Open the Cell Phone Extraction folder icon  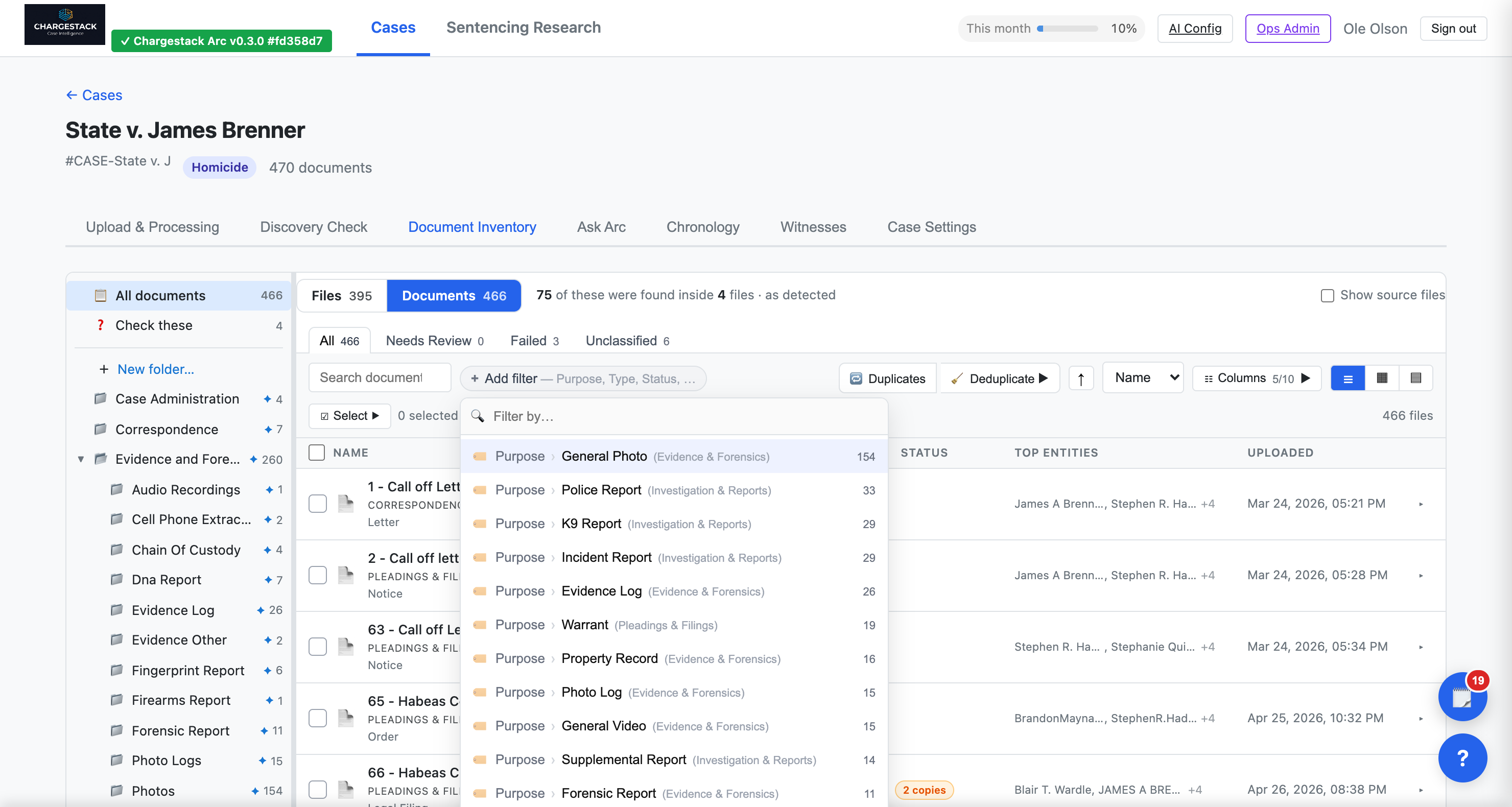pos(117,519)
